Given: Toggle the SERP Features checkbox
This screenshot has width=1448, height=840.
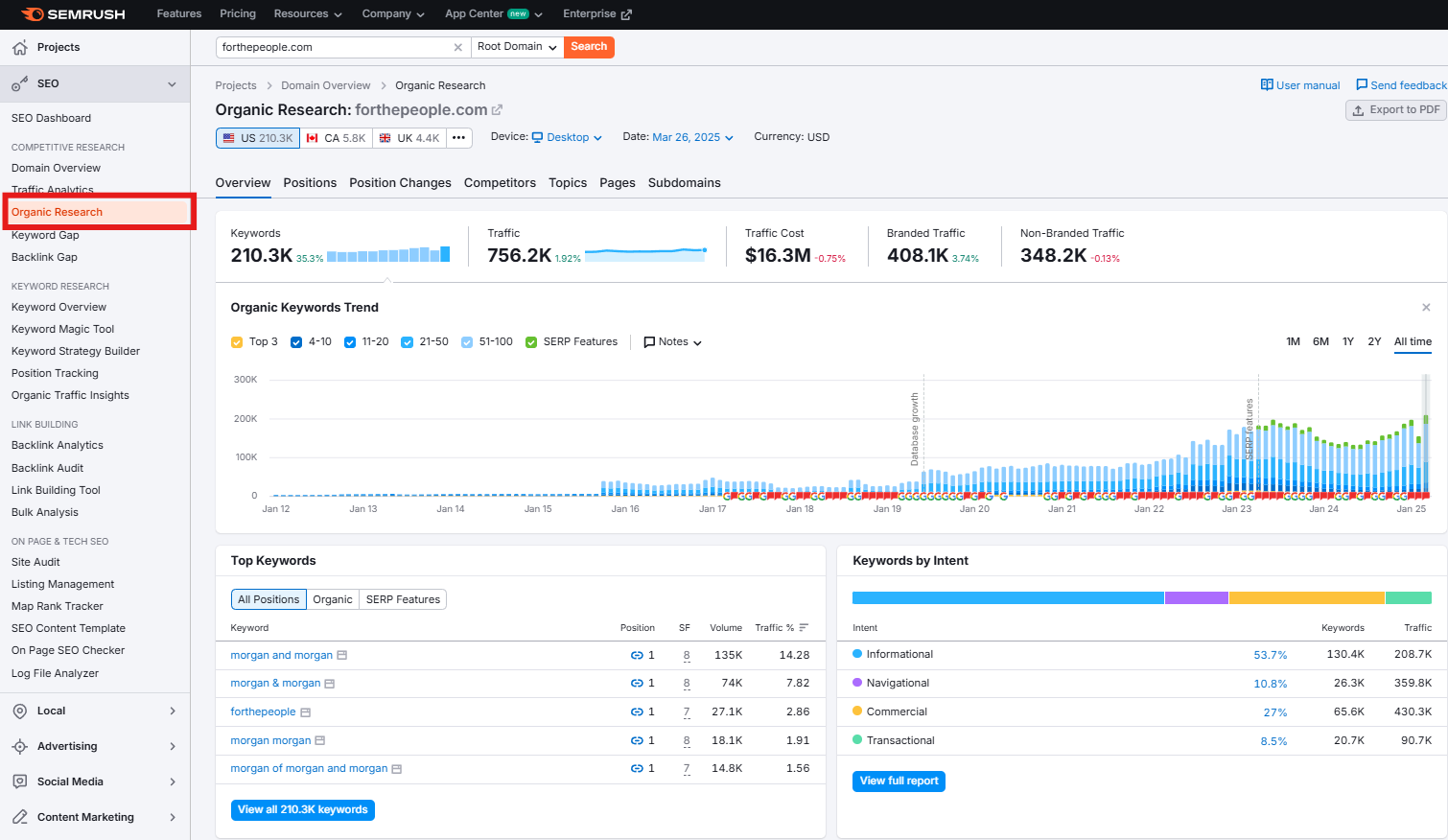Looking at the screenshot, I should [531, 342].
